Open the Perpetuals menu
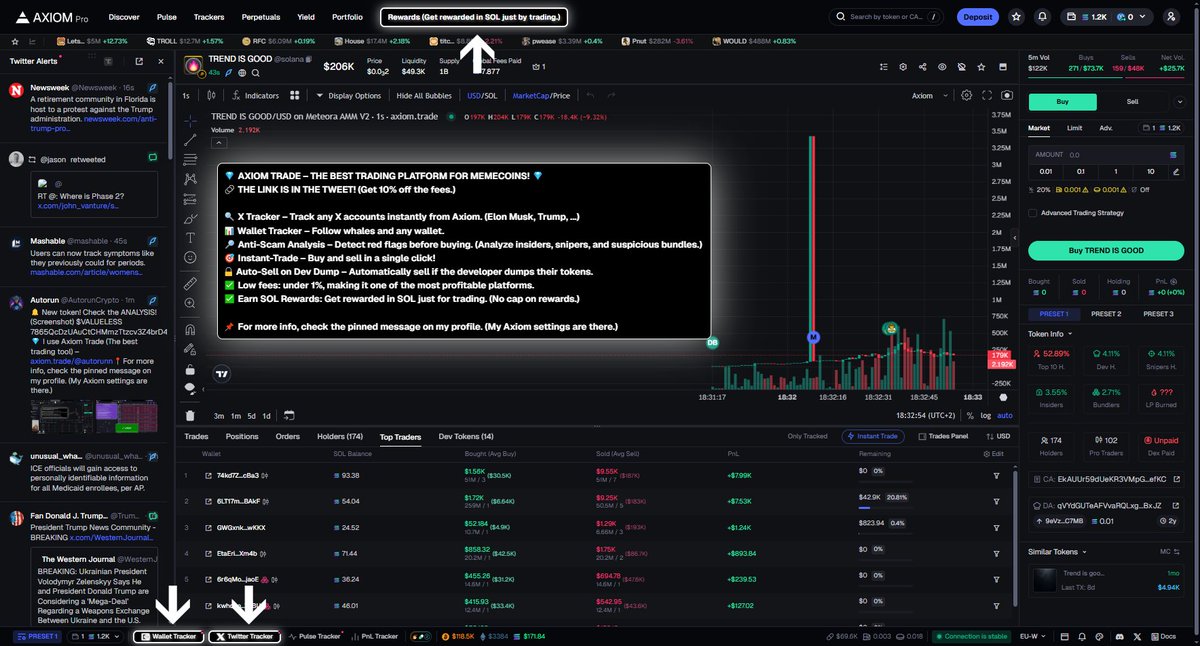Viewport: 1200px width, 646px height. pyautogui.click(x=260, y=17)
